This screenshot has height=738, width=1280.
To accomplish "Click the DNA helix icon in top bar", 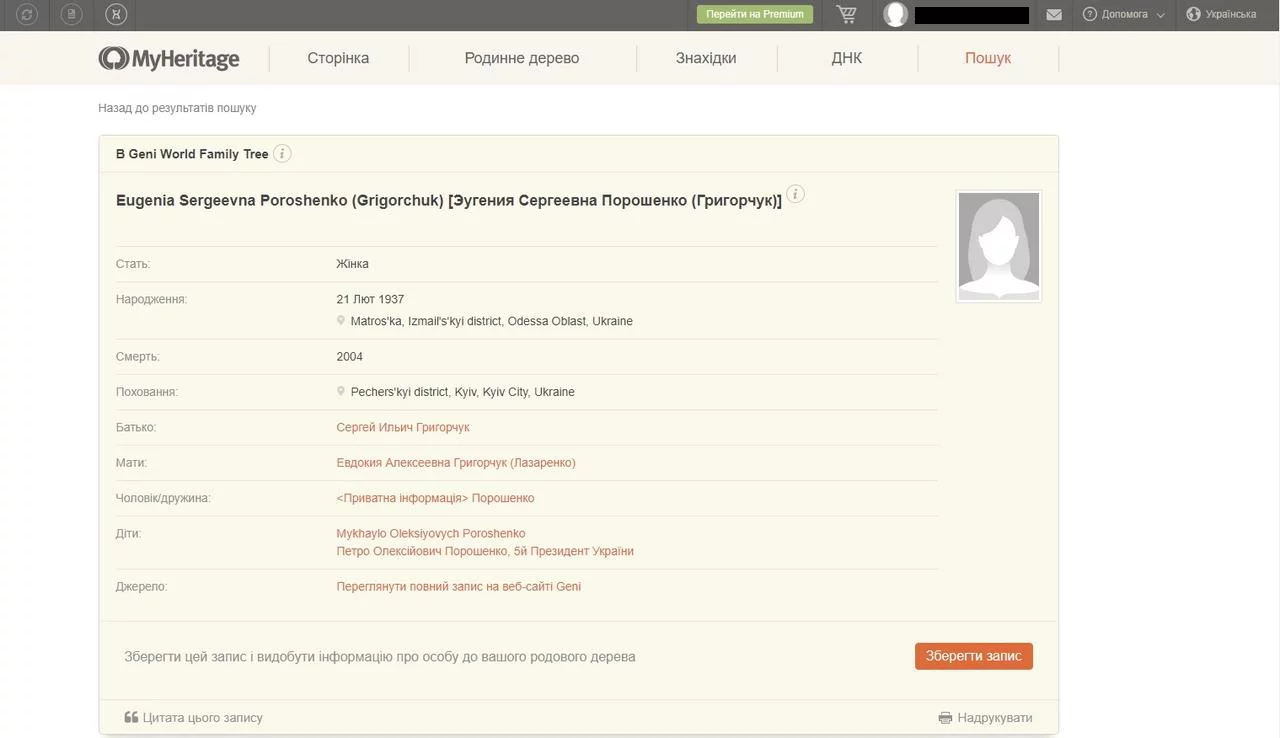I will click(x=116, y=14).
